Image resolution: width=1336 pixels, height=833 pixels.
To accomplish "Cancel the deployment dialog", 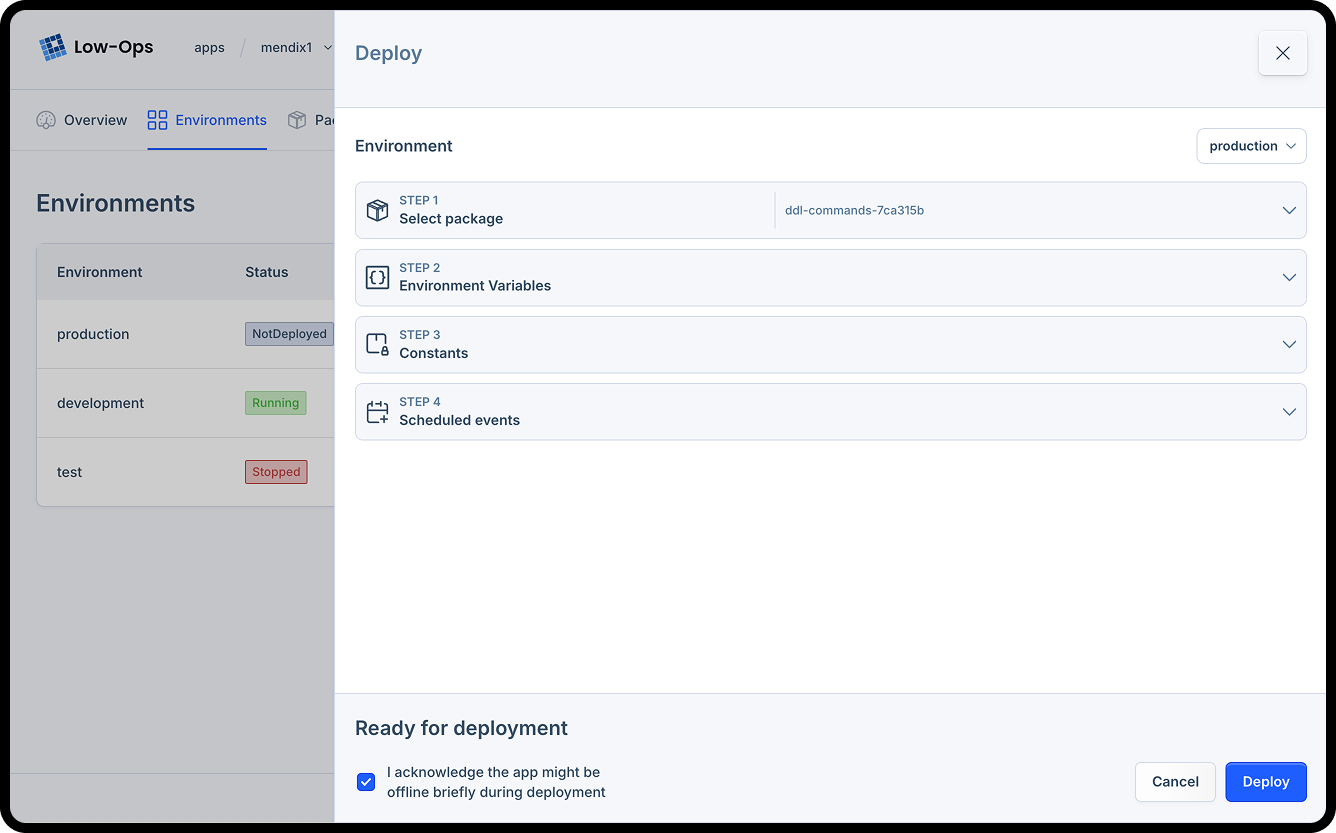I will 1175,781.
